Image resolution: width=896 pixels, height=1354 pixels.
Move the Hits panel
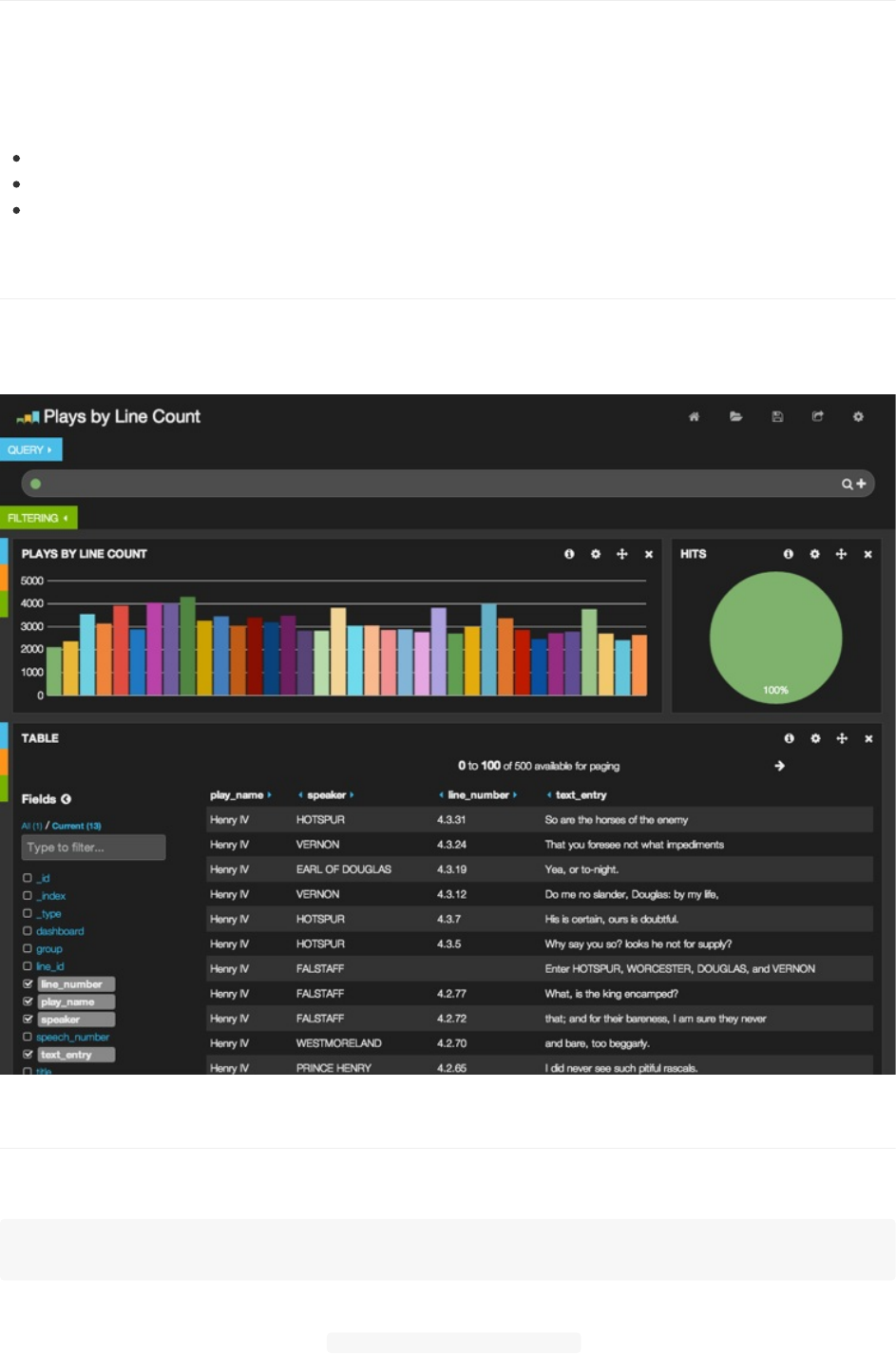pos(841,554)
